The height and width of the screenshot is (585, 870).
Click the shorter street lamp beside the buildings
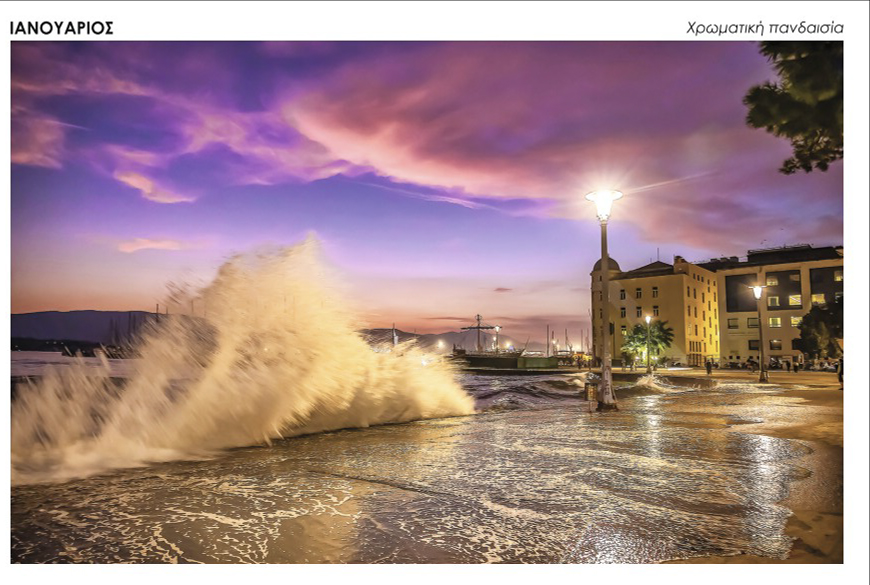(759, 330)
